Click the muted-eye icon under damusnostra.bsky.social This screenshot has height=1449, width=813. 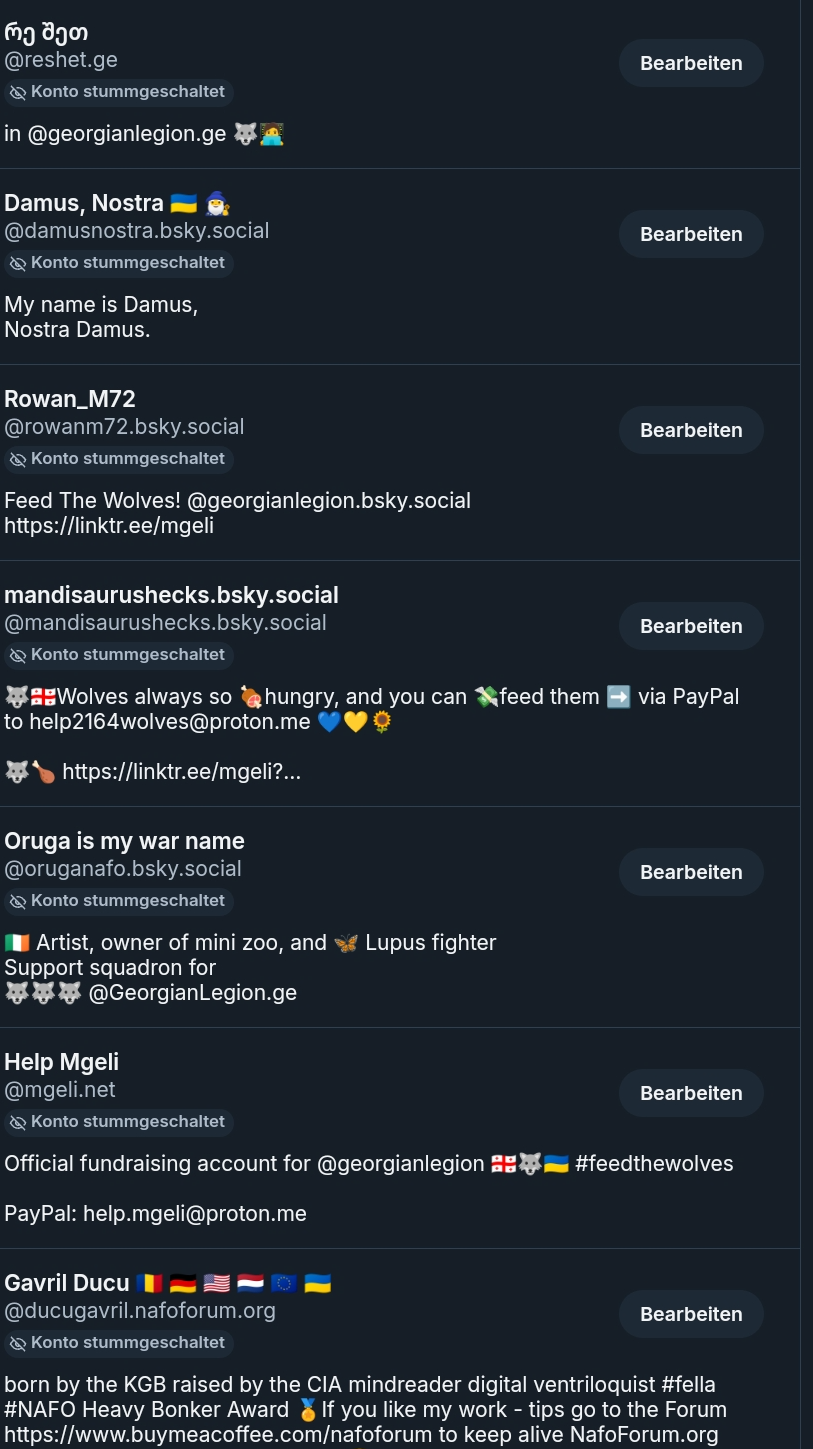[x=18, y=263]
